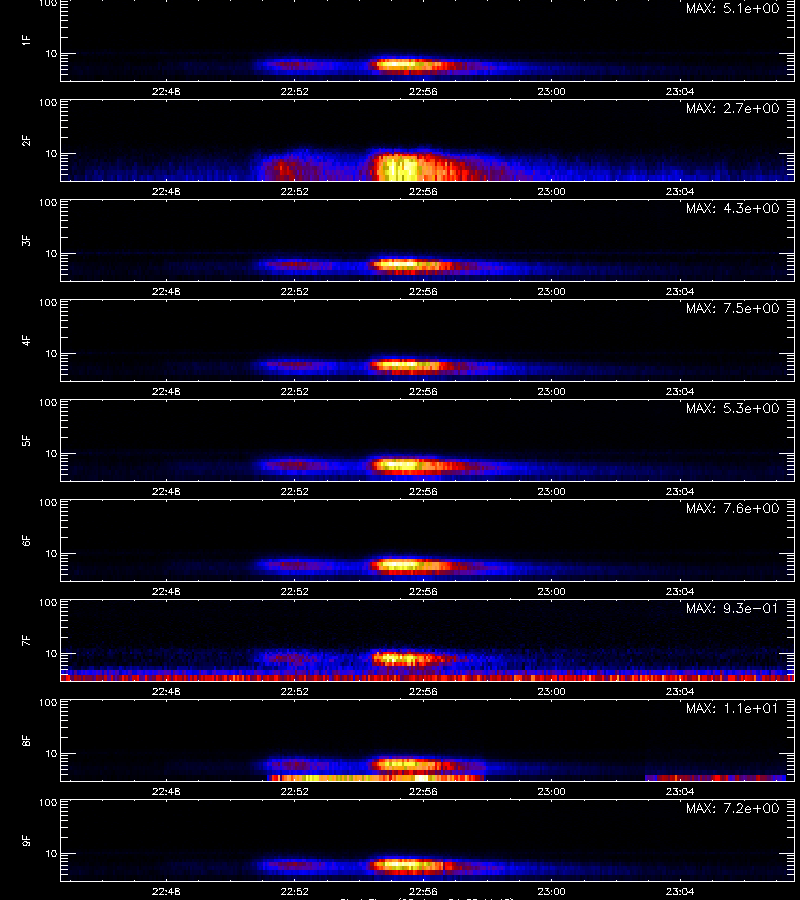Click the 22:52 tick label under panel 1F
800x900 pixels.
pyautogui.click(x=294, y=91)
